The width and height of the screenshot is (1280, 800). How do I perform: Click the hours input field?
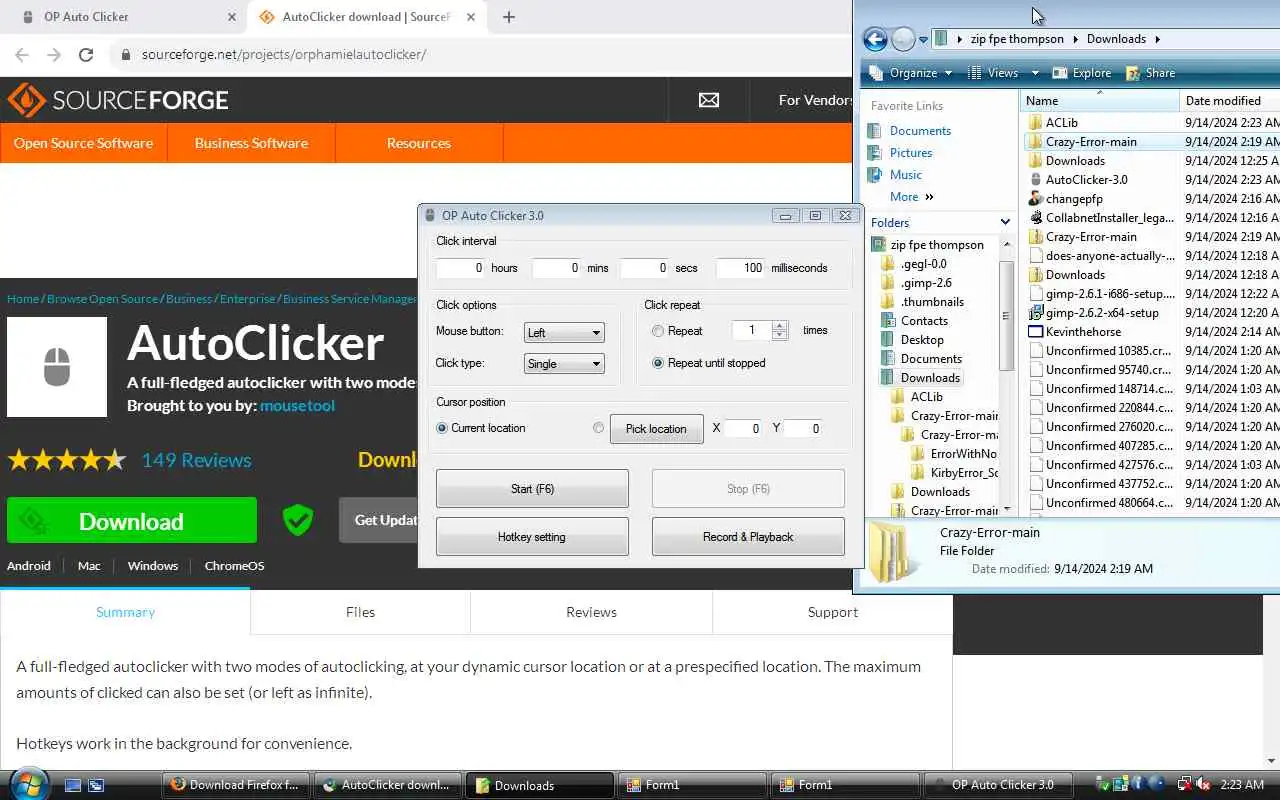pos(461,268)
